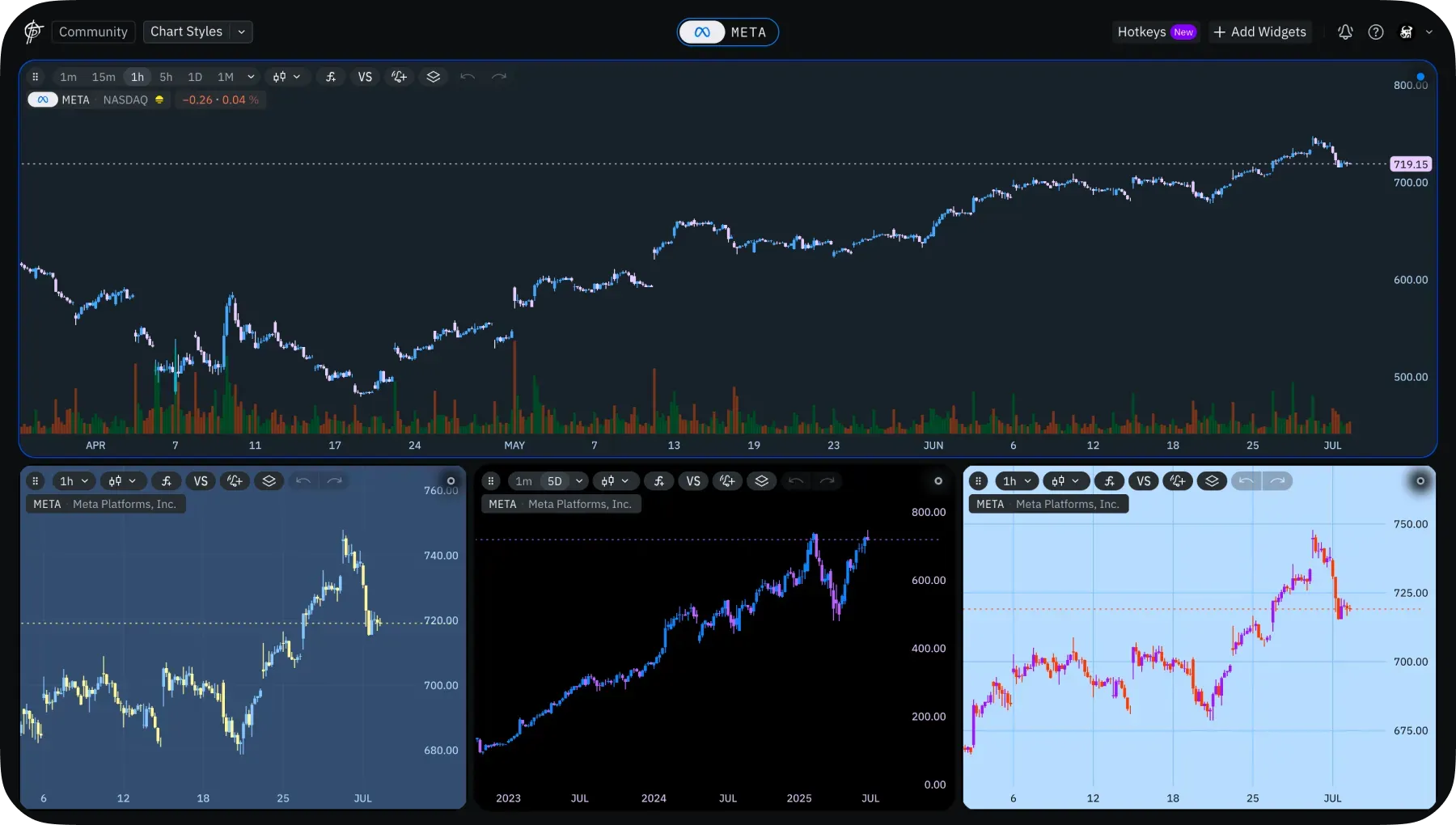Click the notifications bell icon
This screenshot has width=1456, height=825.
click(x=1345, y=32)
